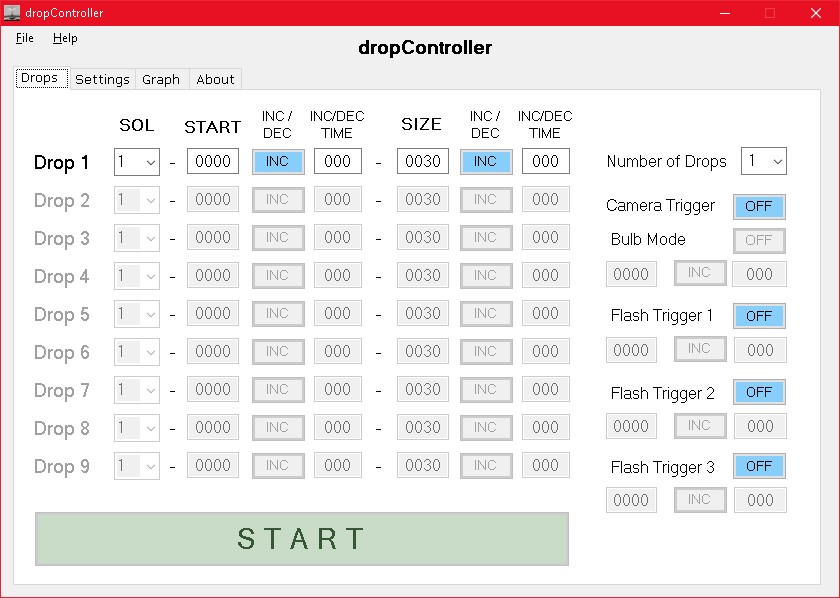Image resolution: width=840 pixels, height=598 pixels.
Task: Open the File menu
Action: (24, 38)
